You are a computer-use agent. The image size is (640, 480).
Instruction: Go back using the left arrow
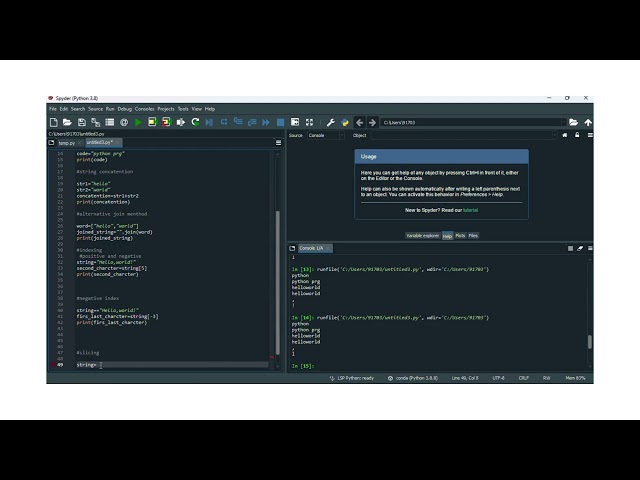pyautogui.click(x=359, y=122)
